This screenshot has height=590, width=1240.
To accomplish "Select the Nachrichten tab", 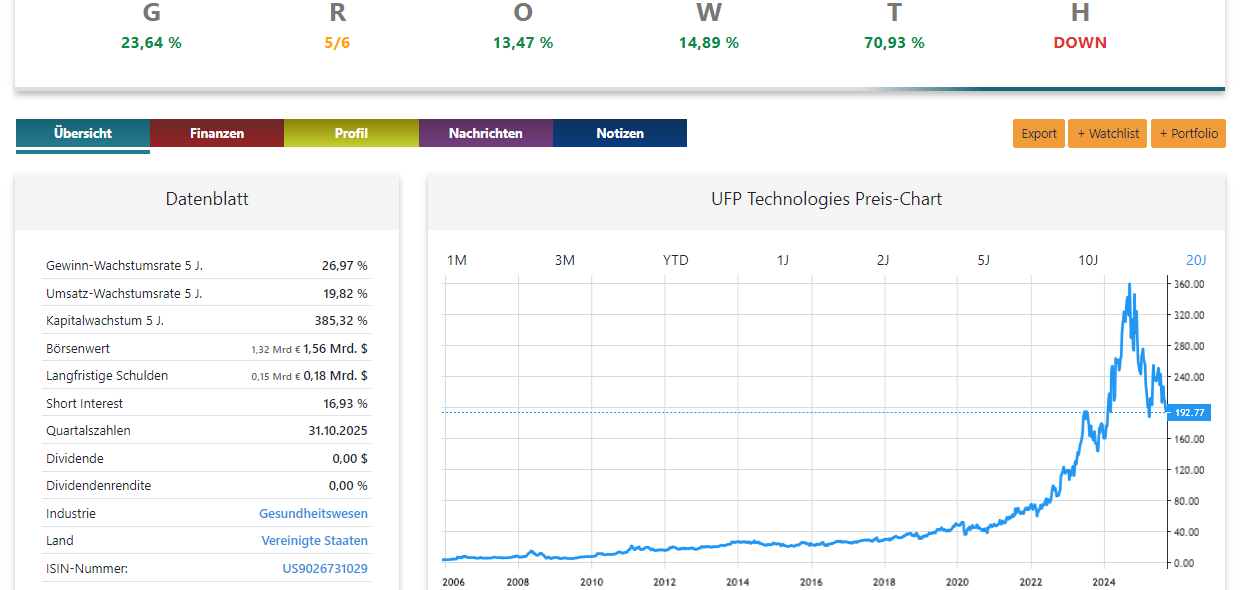I will [x=485, y=133].
